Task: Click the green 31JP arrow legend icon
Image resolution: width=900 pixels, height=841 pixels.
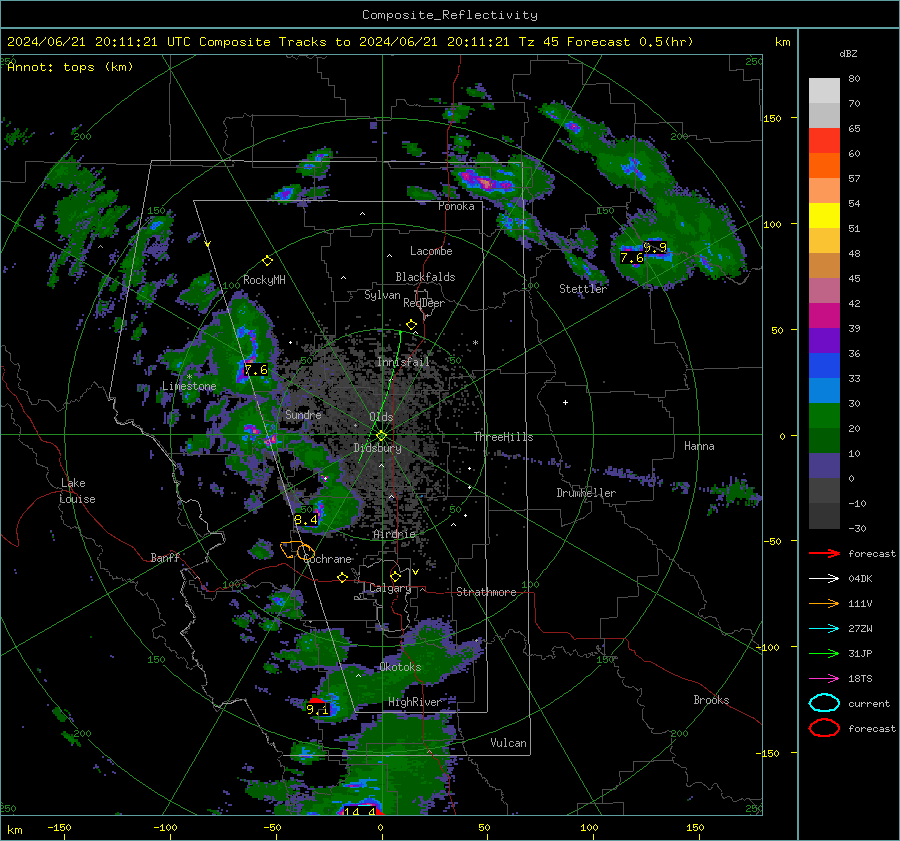Action: tap(824, 653)
